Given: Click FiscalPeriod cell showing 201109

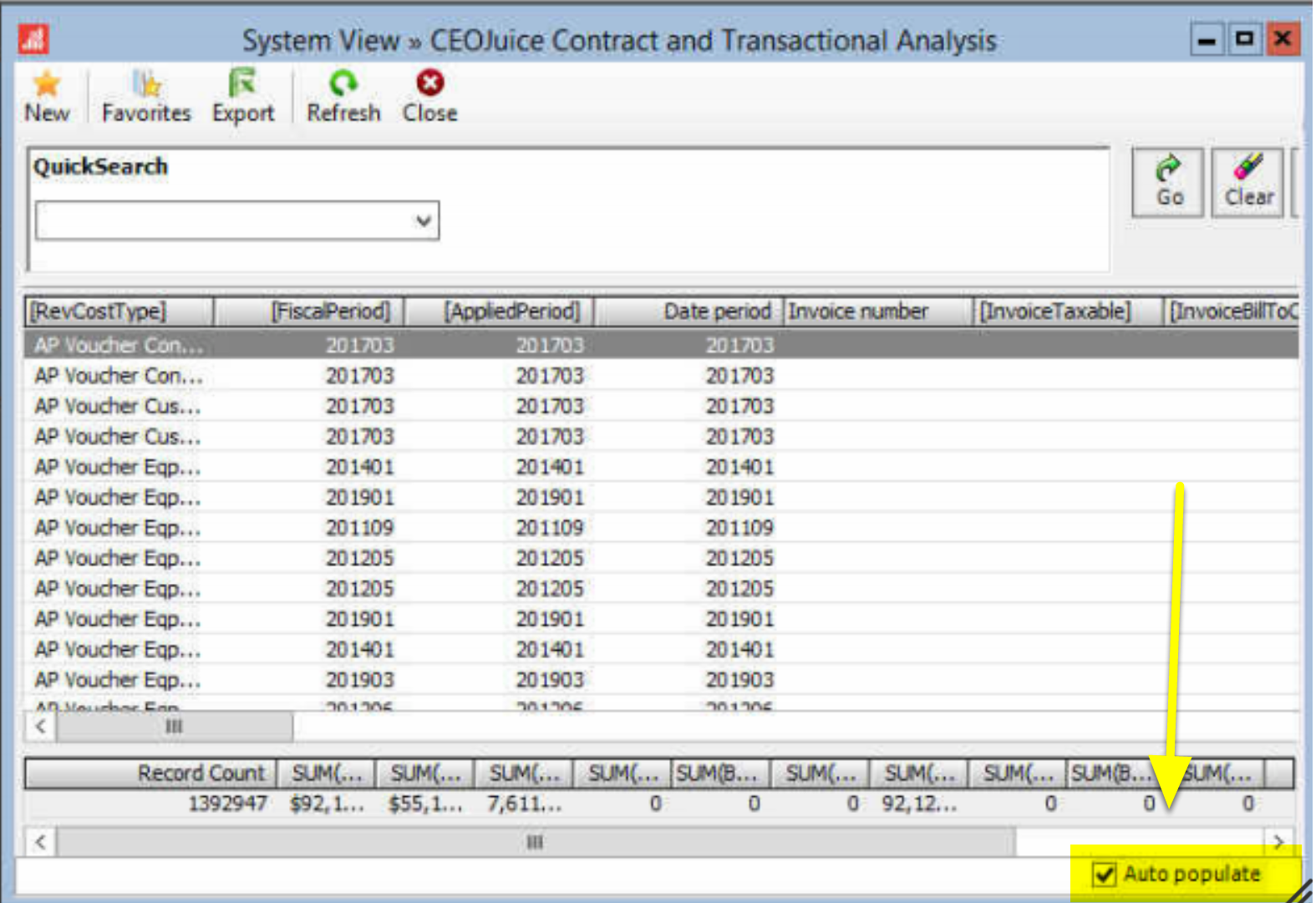Looking at the screenshot, I should (x=359, y=528).
